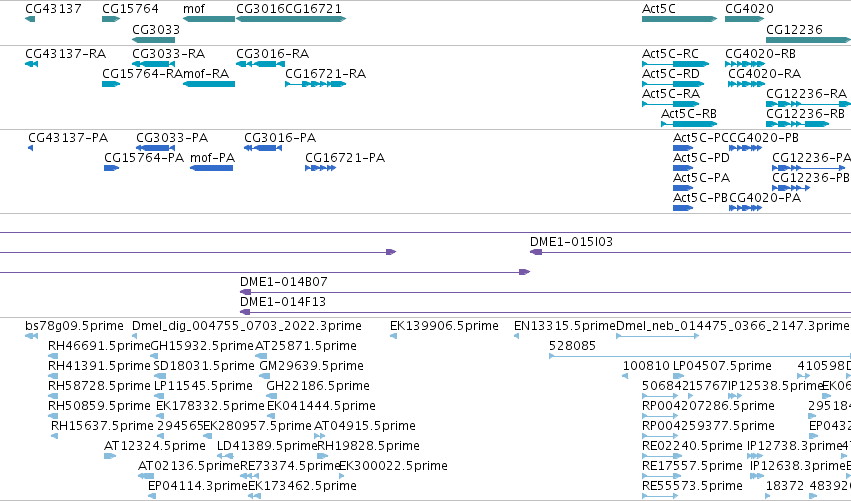Click the CG3016-RA transcript label

click(x=272, y=54)
